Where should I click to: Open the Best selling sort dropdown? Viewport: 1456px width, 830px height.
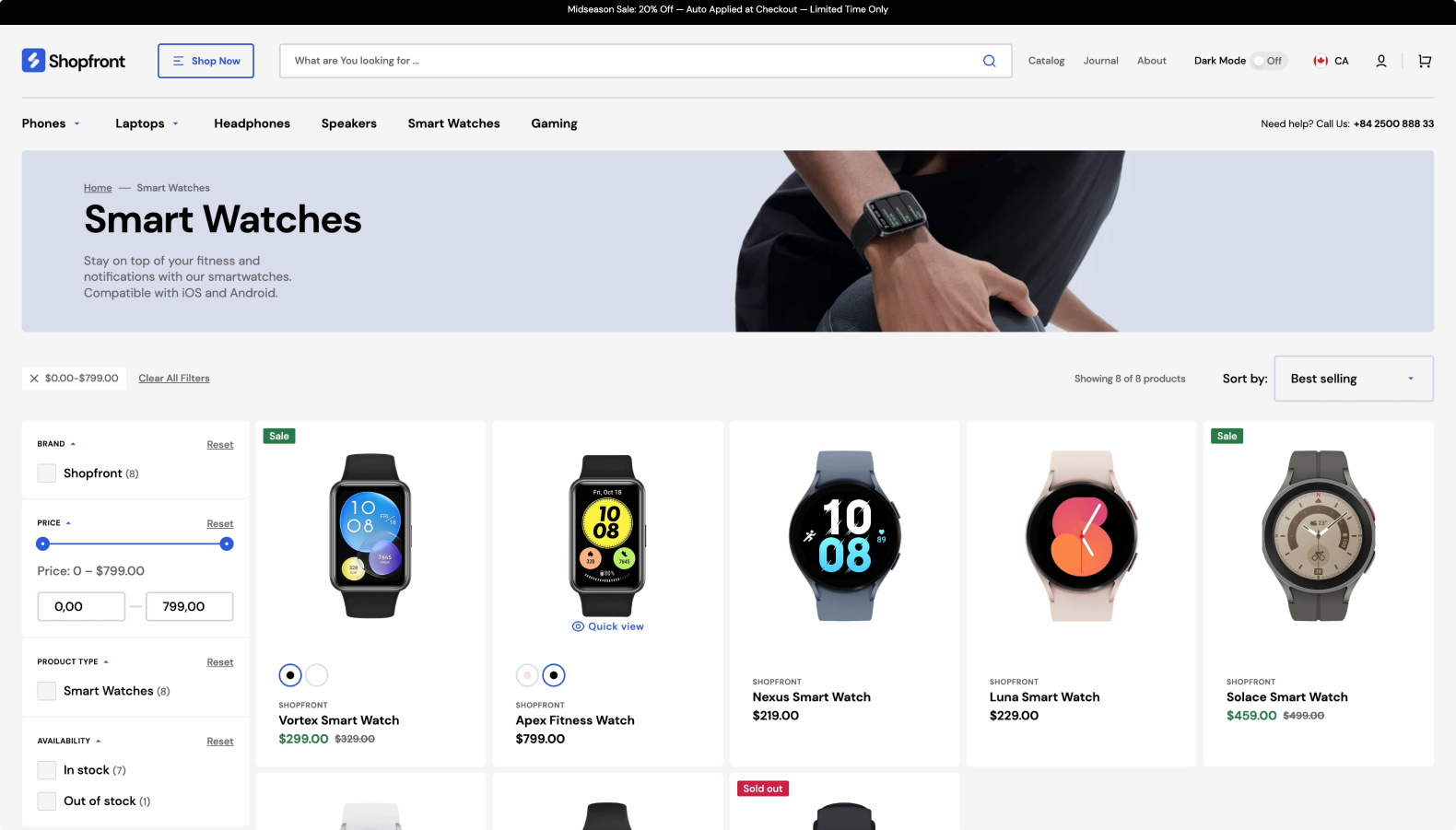[1353, 379]
